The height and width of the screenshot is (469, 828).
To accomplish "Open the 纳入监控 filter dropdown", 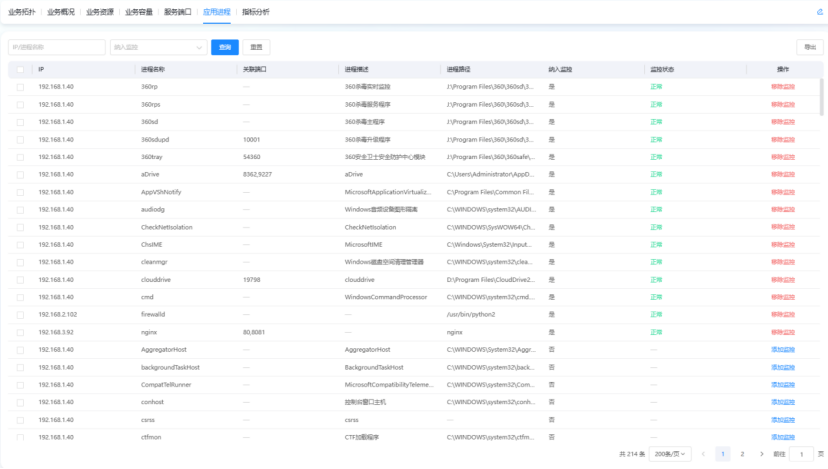I will click(158, 47).
